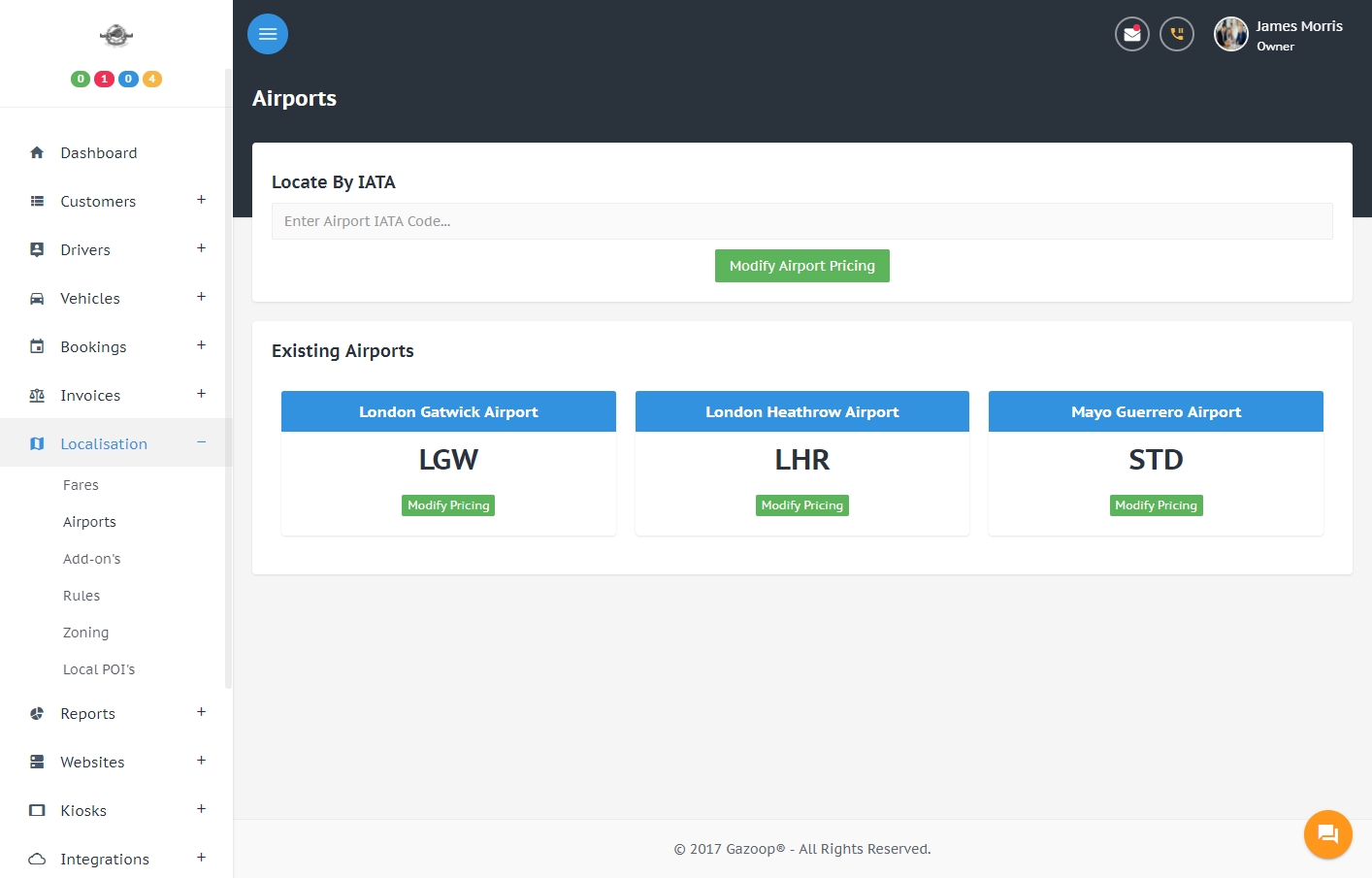
Task: Modify pricing for LGW airport
Action: [x=448, y=505]
